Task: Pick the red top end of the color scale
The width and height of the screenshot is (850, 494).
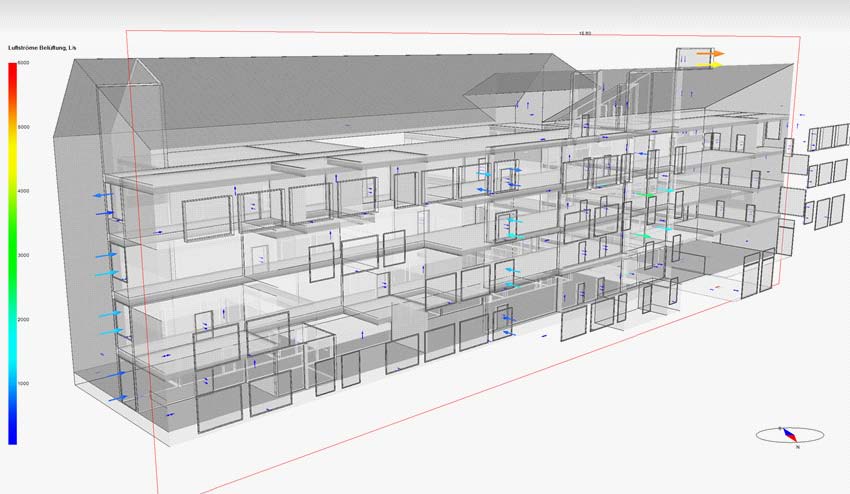Action: (x=12, y=70)
